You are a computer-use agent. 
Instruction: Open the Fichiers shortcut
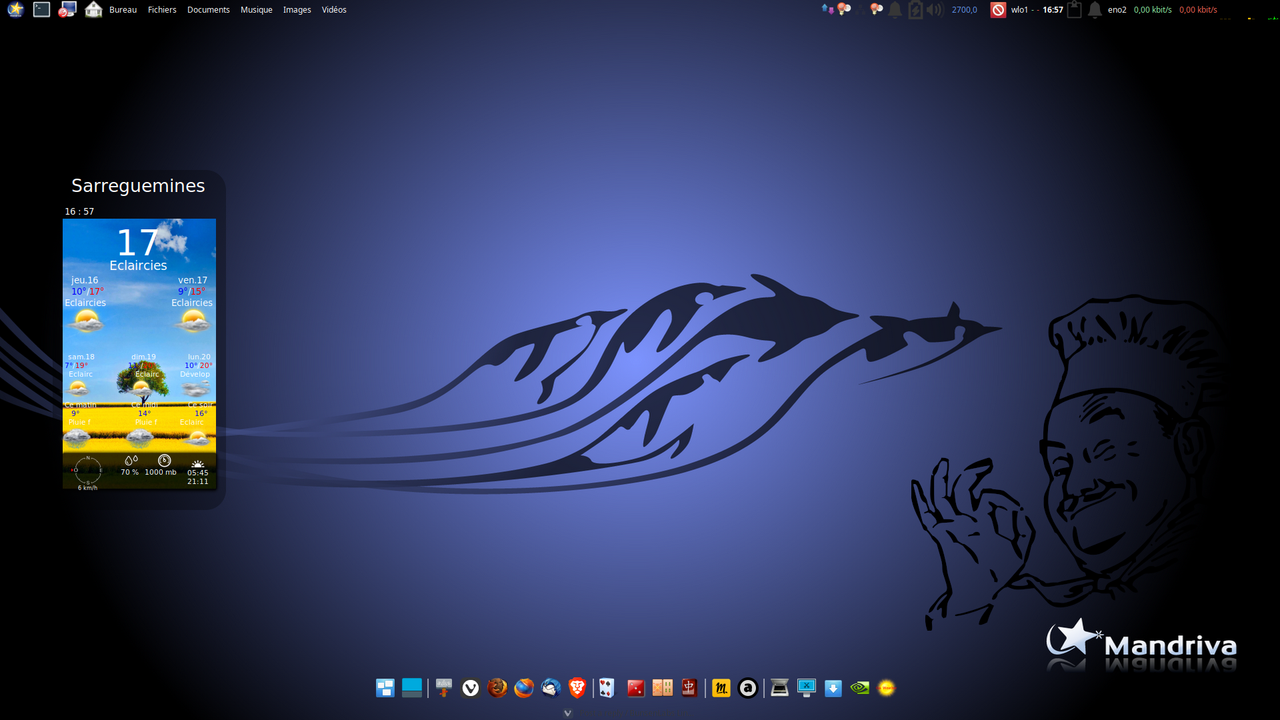click(x=162, y=10)
